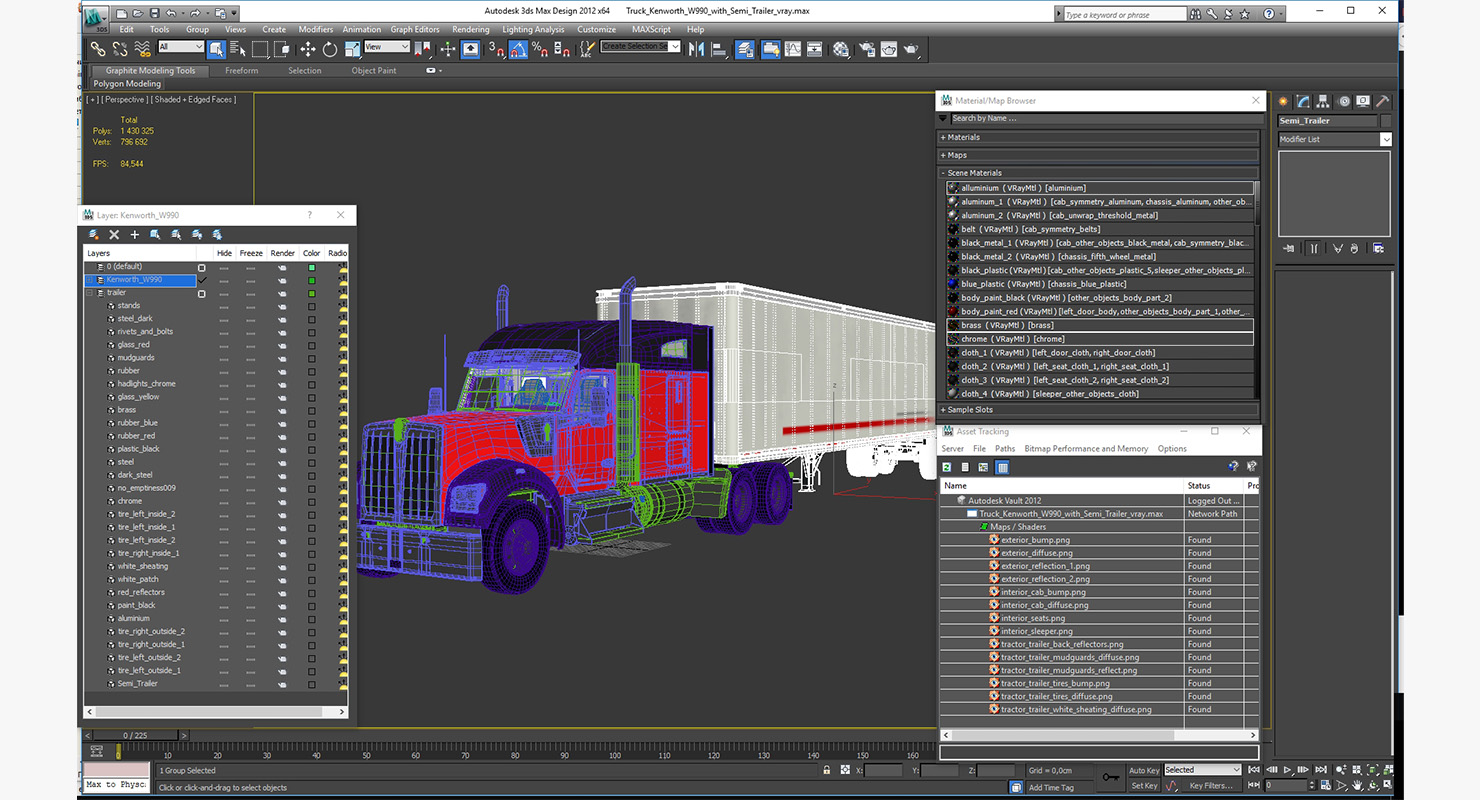Click the Mirror tool icon

pyautogui.click(x=697, y=49)
